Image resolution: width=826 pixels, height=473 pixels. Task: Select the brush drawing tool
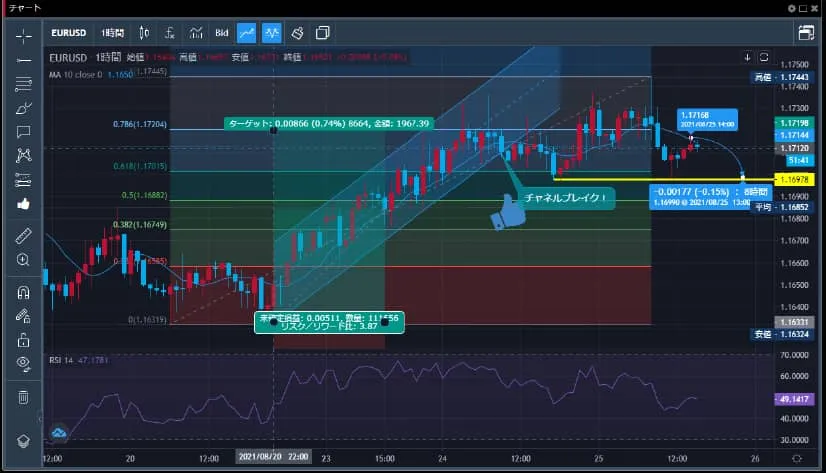click(x=23, y=108)
